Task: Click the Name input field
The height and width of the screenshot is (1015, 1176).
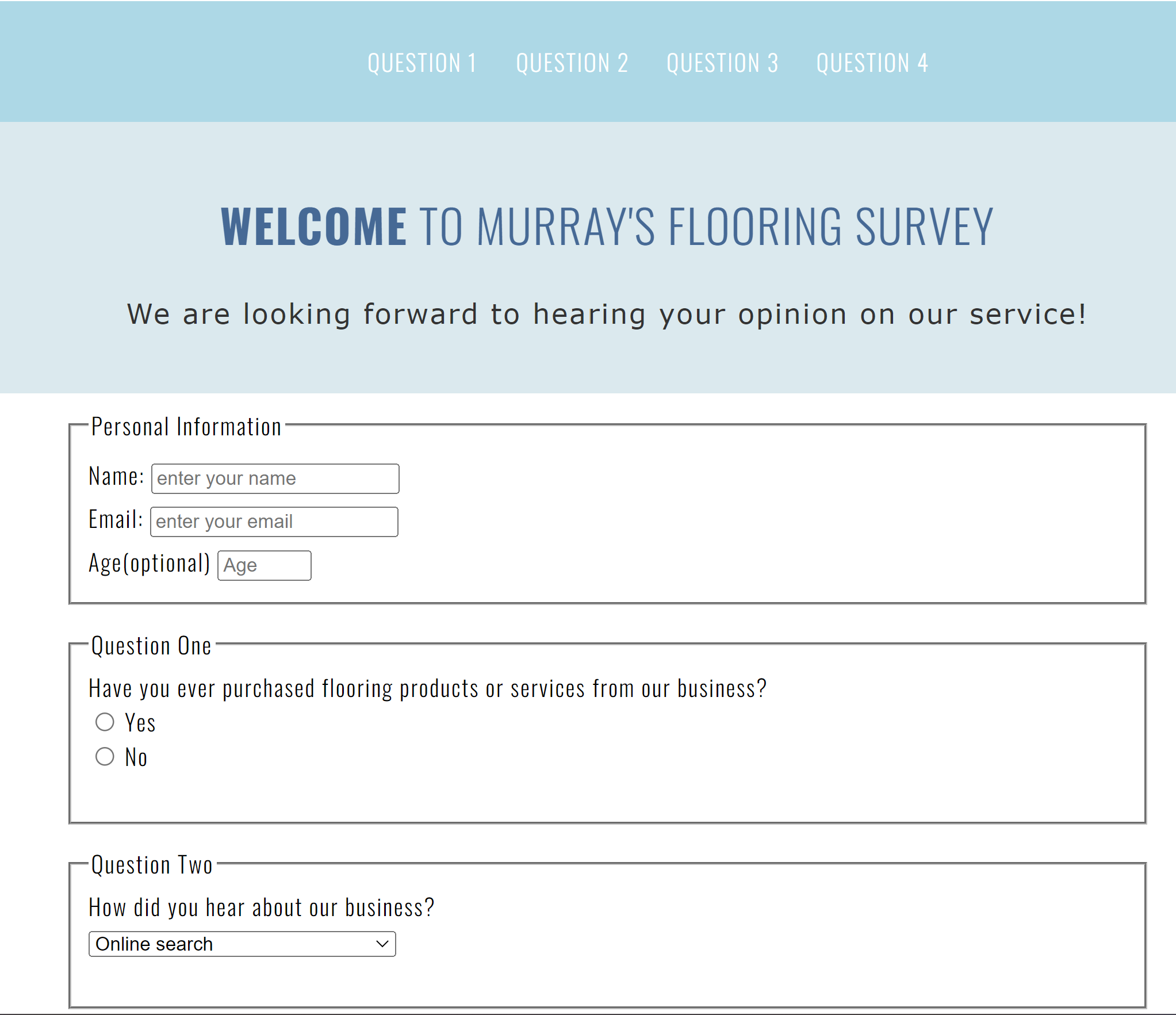Action: coord(275,478)
